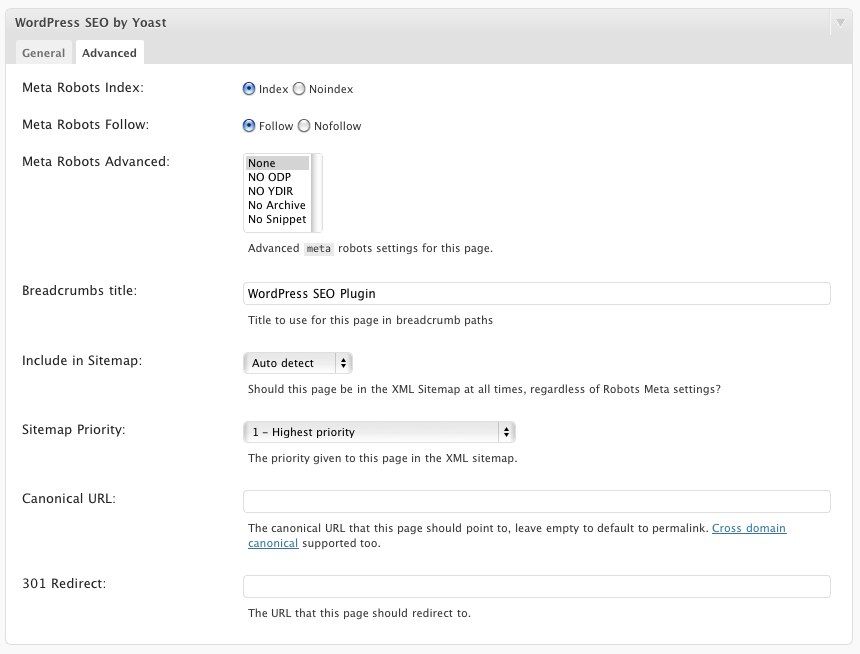This screenshot has height=654, width=860.
Task: Click the Meta Robots Advanced label
Action: click(x=96, y=161)
